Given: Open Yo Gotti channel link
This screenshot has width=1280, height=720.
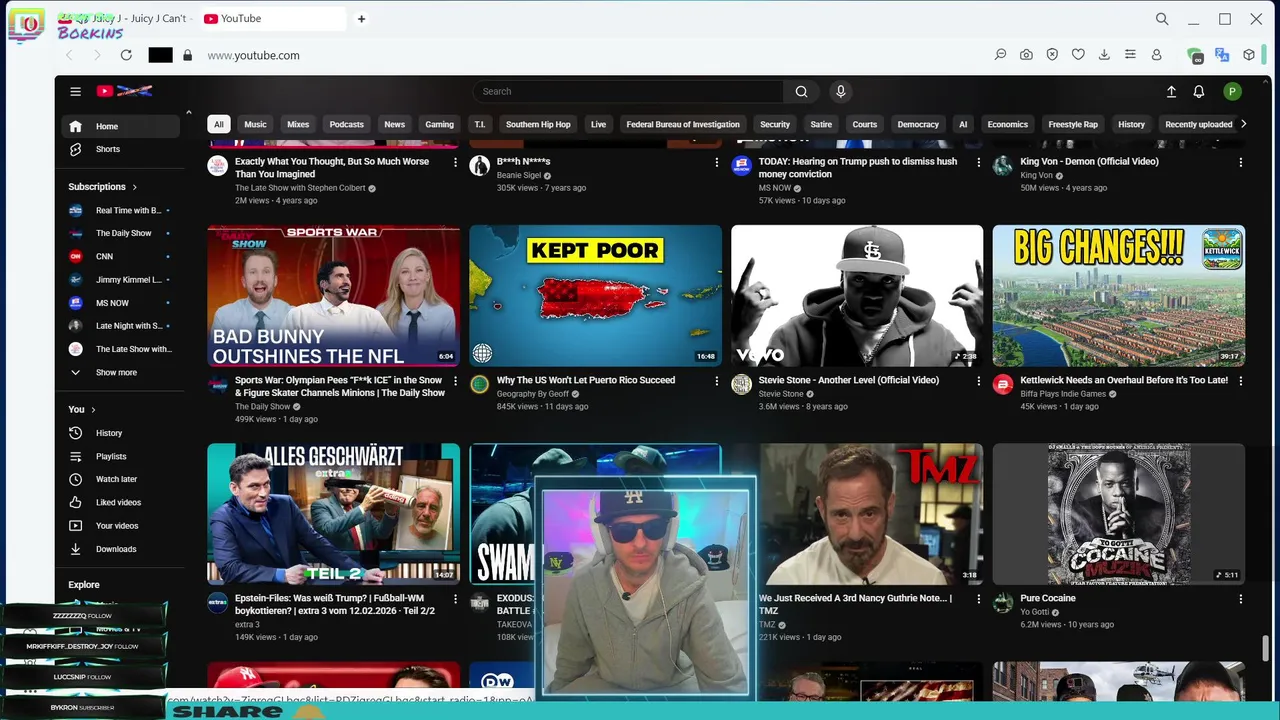Looking at the screenshot, I should tap(1035, 612).
